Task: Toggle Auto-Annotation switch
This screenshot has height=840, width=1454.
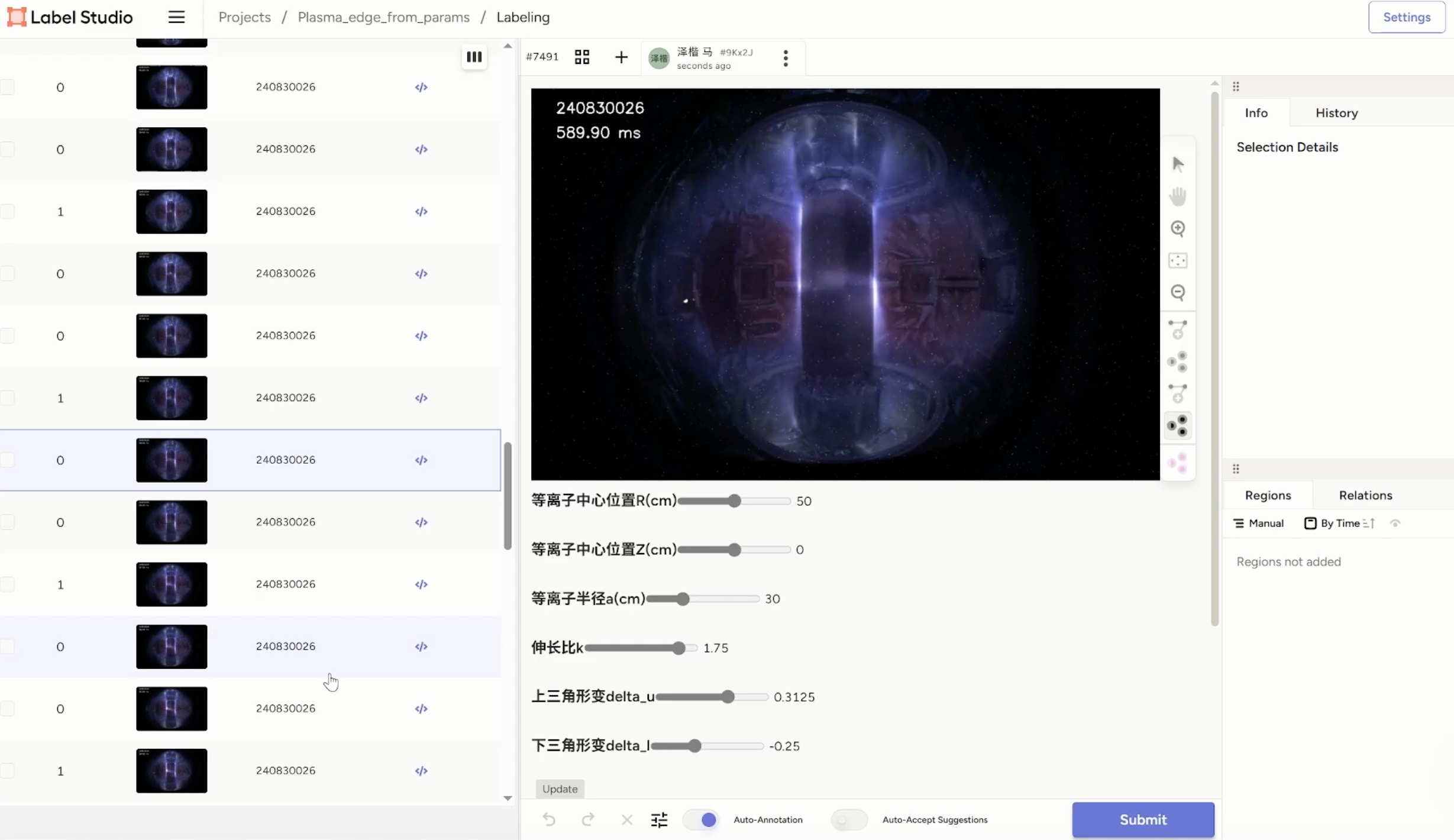Action: pyautogui.click(x=701, y=819)
